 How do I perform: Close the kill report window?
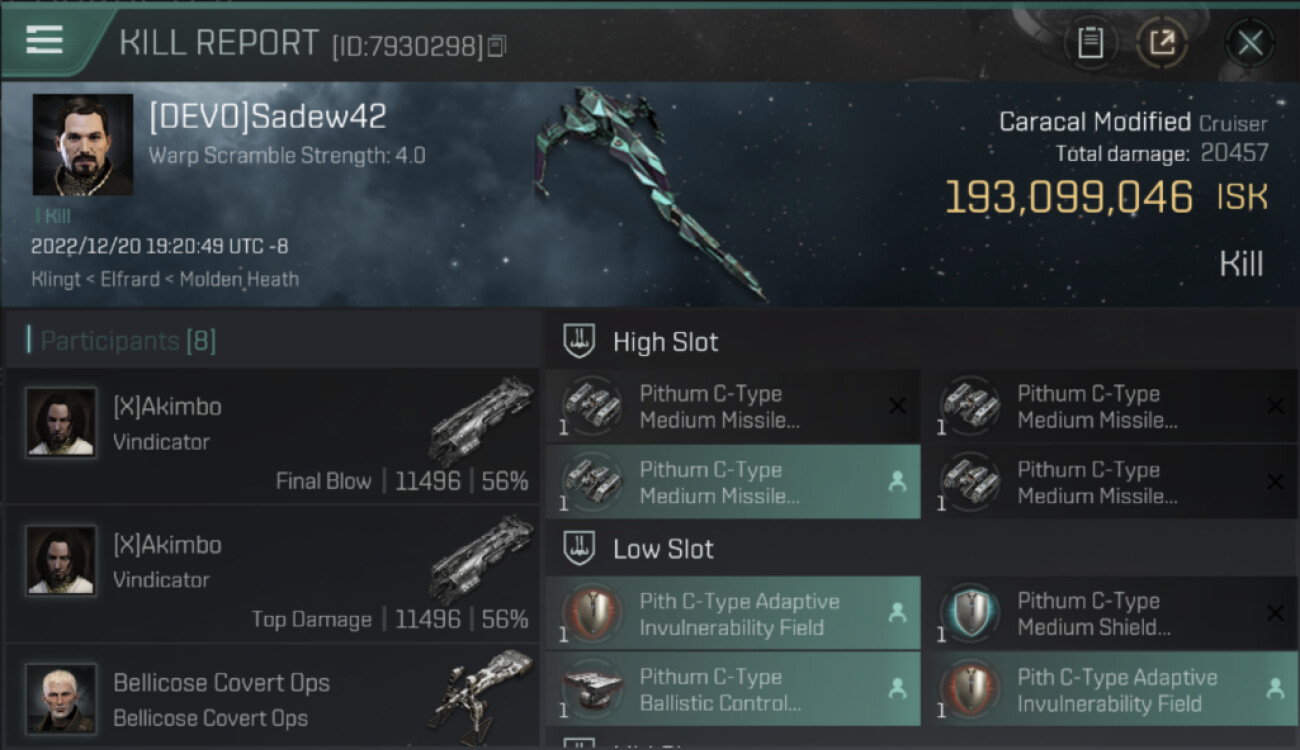click(1250, 43)
